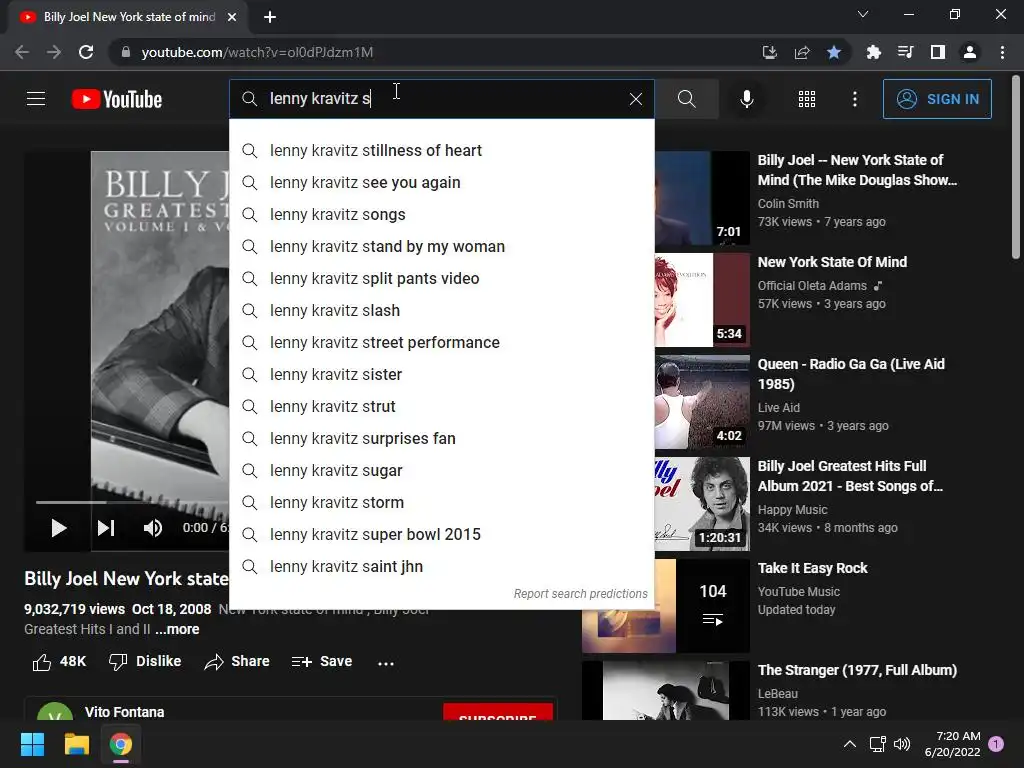
Task: Select suggestion 'lenny kravitz see you again'
Action: click(441, 182)
